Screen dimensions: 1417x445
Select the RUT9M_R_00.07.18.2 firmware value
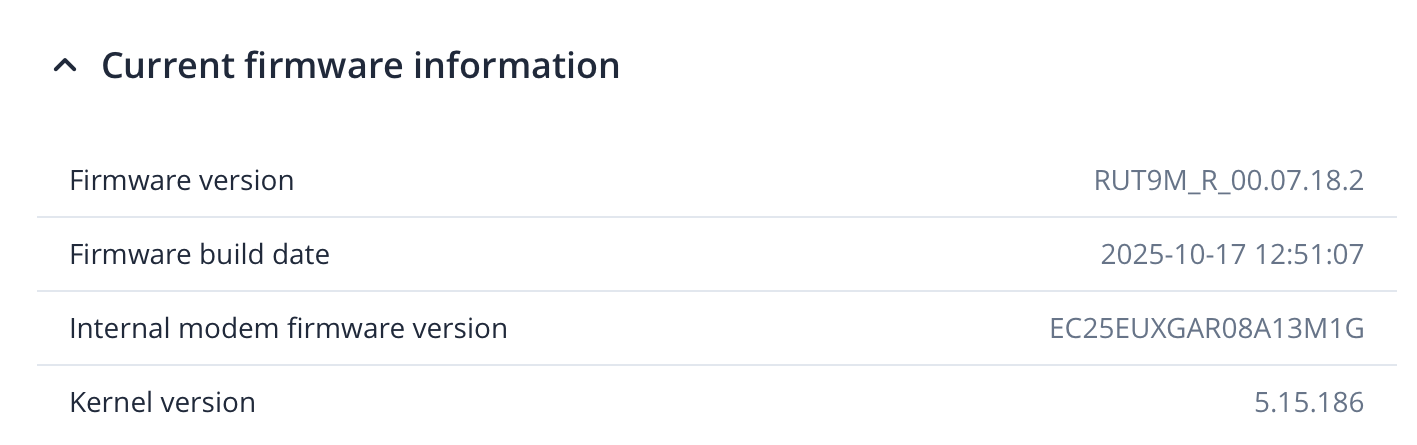click(x=1228, y=181)
